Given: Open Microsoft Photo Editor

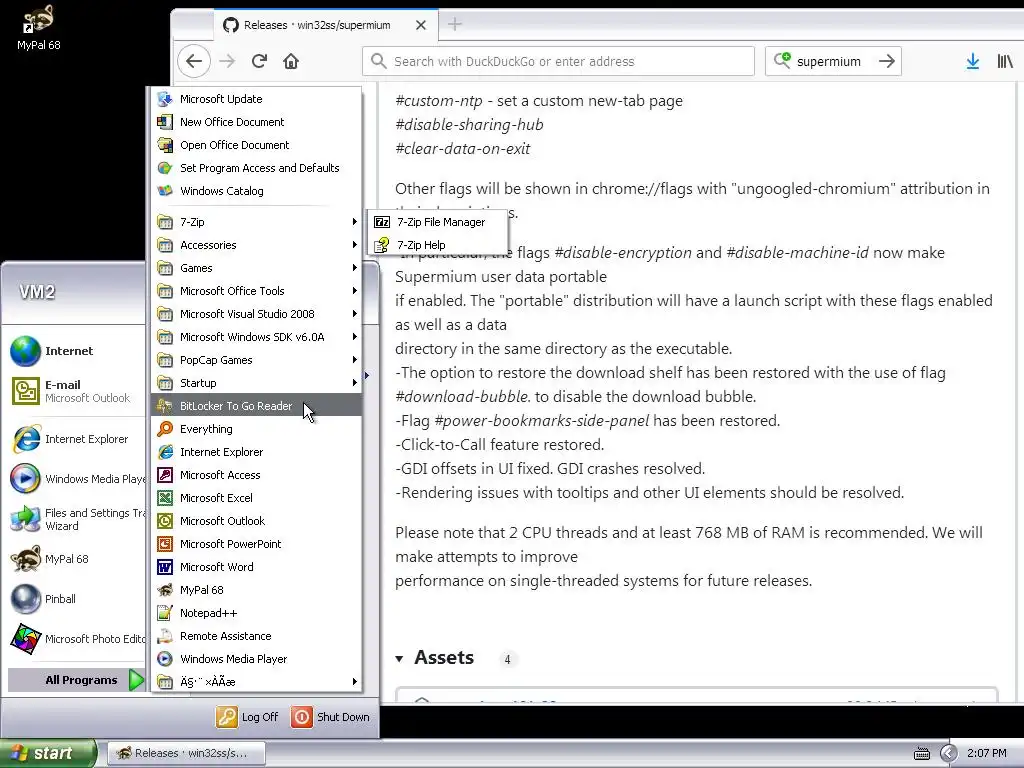Looking at the screenshot, I should [76, 639].
